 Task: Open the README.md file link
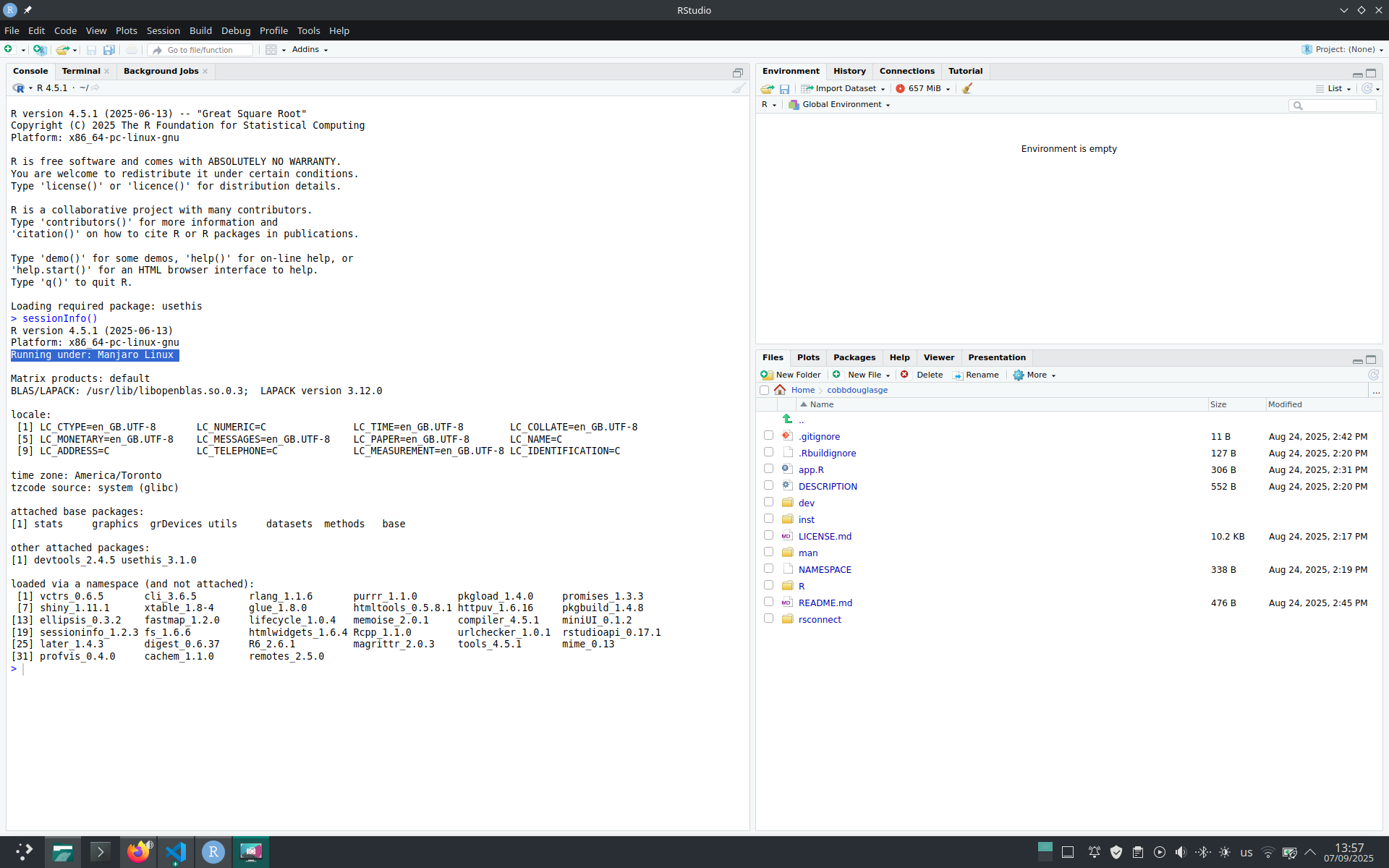[825, 603]
